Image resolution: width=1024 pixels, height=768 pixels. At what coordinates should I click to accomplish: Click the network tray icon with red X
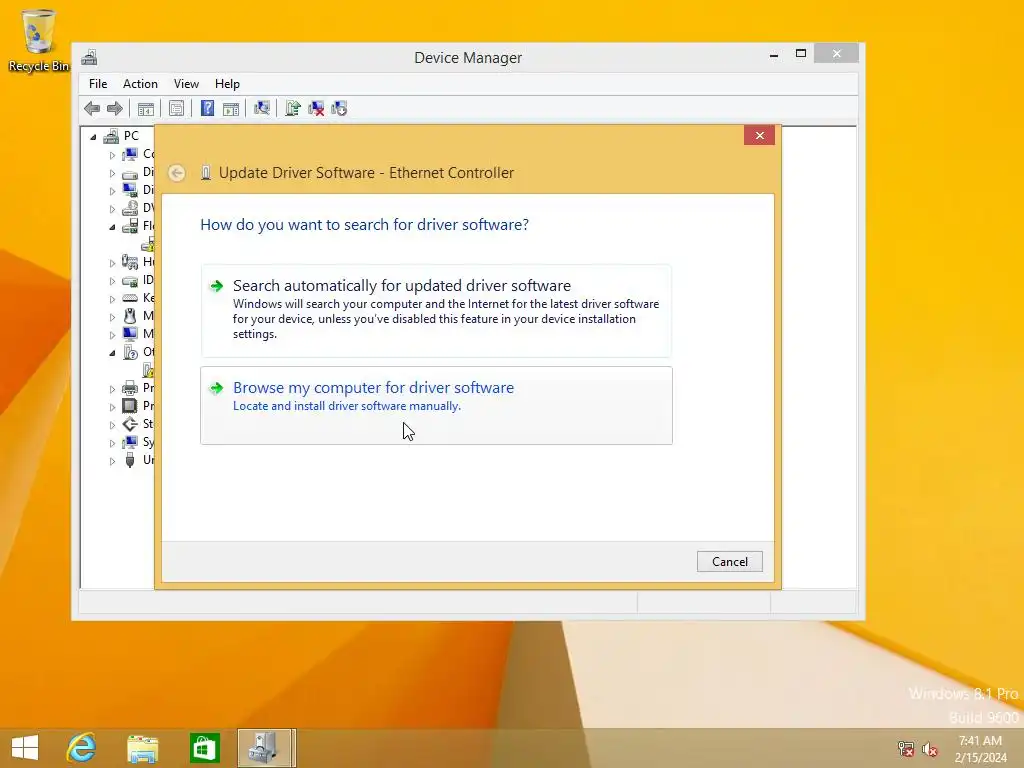905,749
